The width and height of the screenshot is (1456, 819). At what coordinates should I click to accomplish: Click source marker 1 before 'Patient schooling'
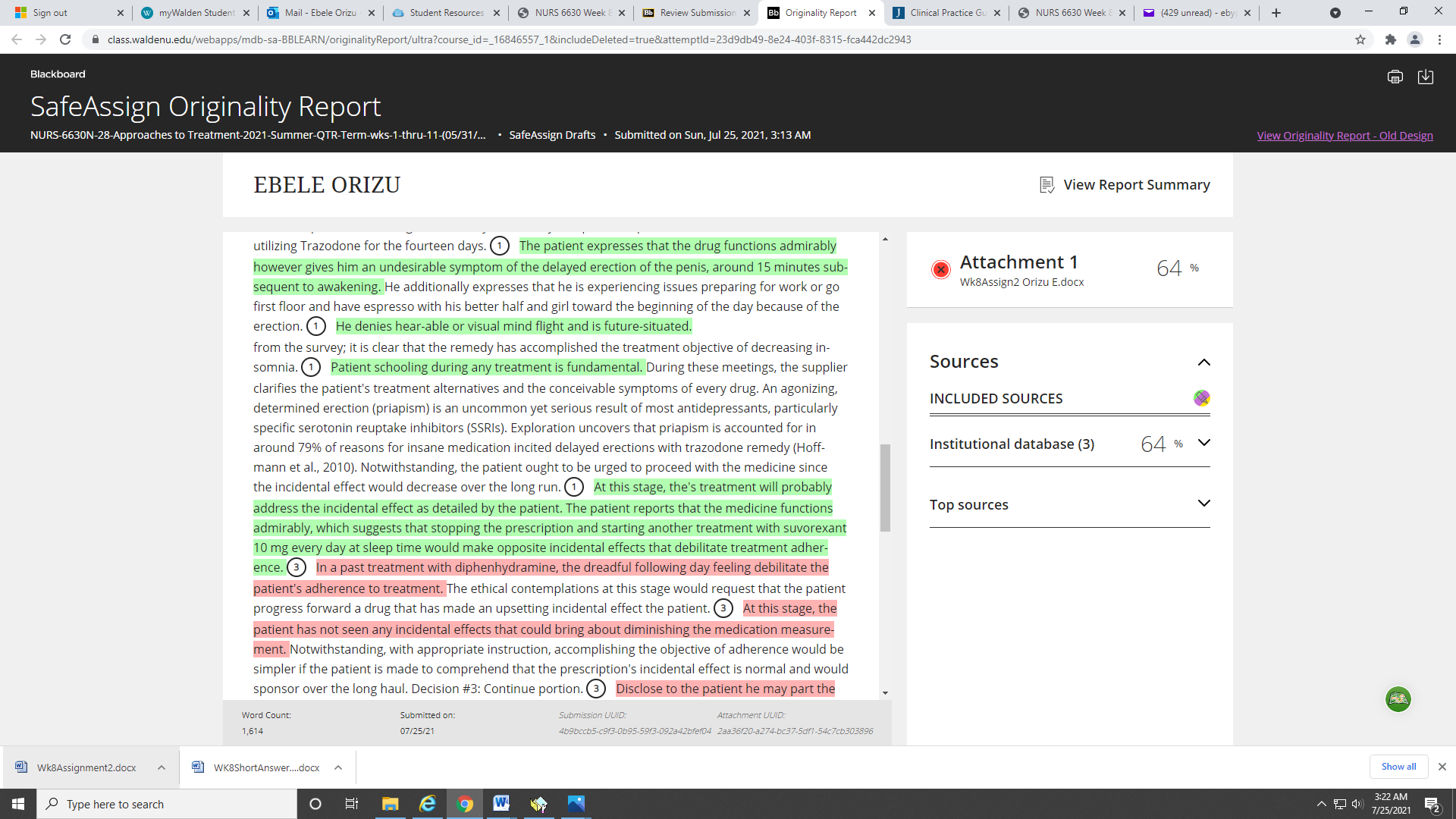(x=311, y=367)
